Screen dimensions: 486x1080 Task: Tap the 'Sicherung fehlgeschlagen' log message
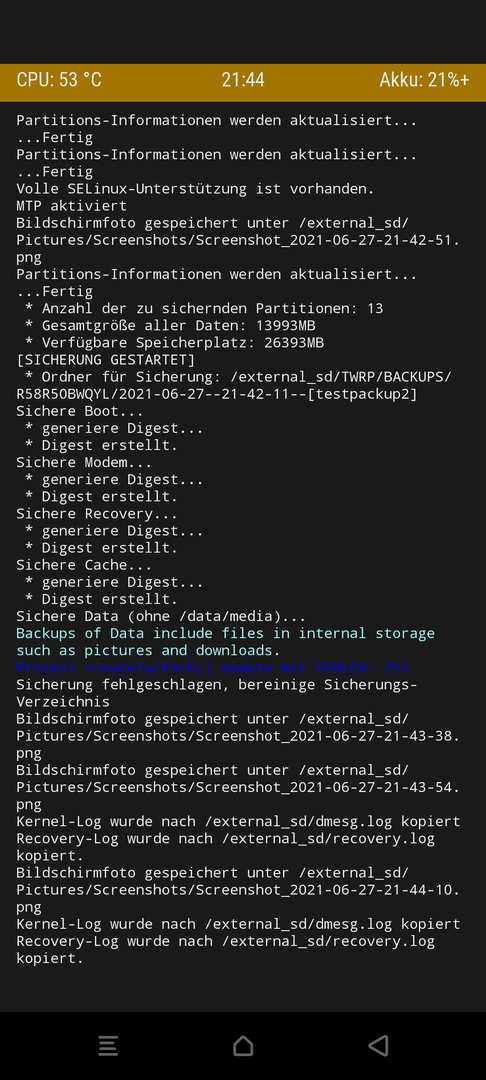(217, 693)
